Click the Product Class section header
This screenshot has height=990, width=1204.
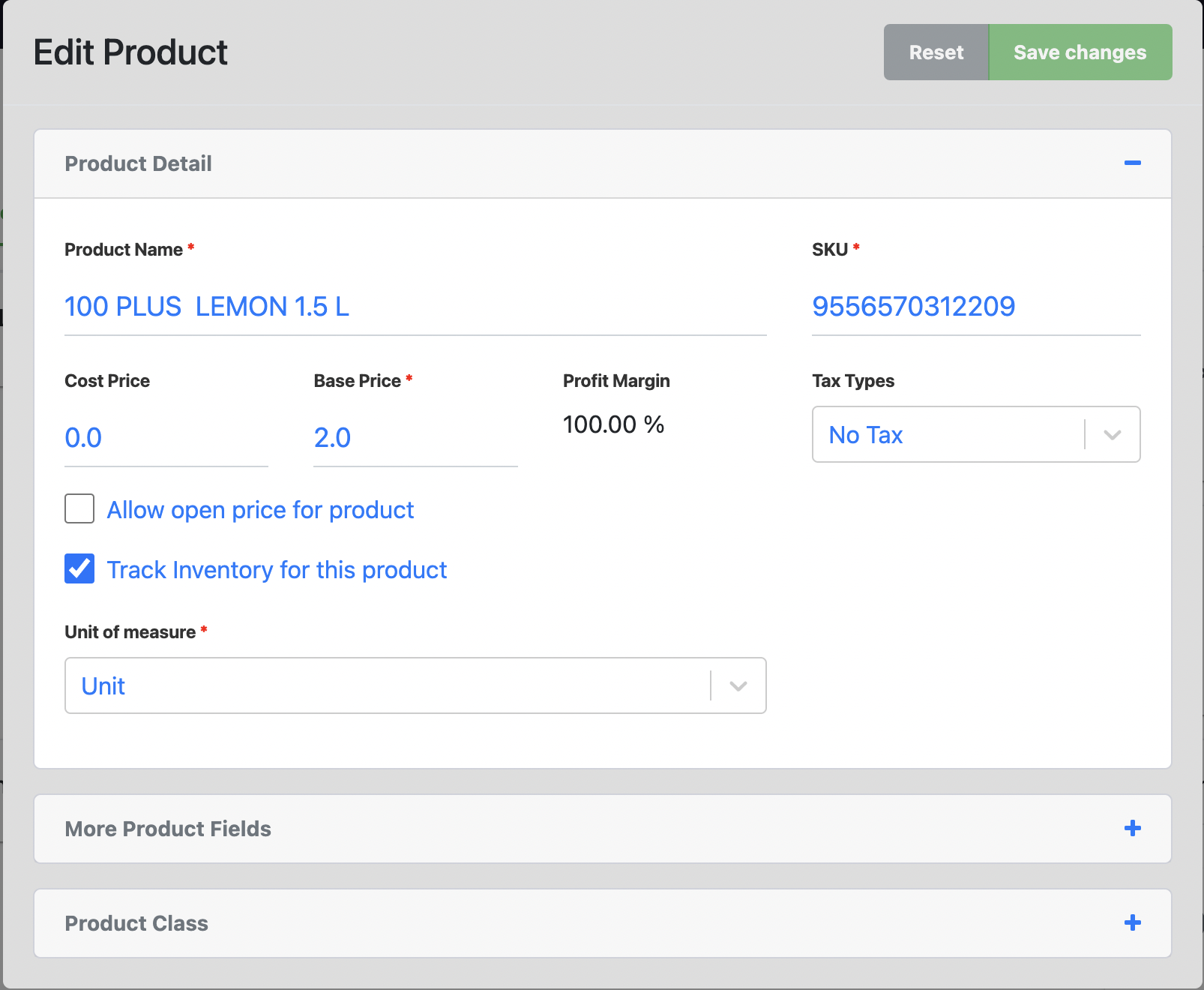click(603, 923)
